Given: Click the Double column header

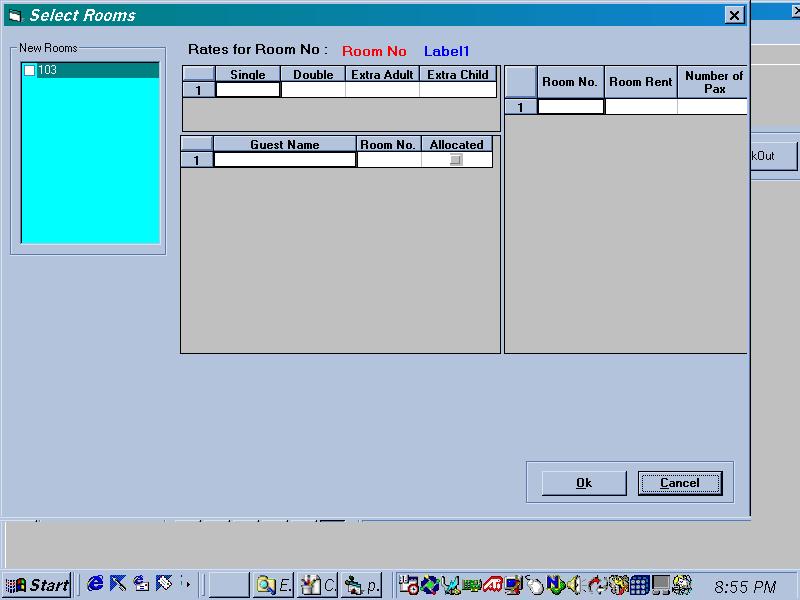Looking at the screenshot, I should pyautogui.click(x=313, y=74).
